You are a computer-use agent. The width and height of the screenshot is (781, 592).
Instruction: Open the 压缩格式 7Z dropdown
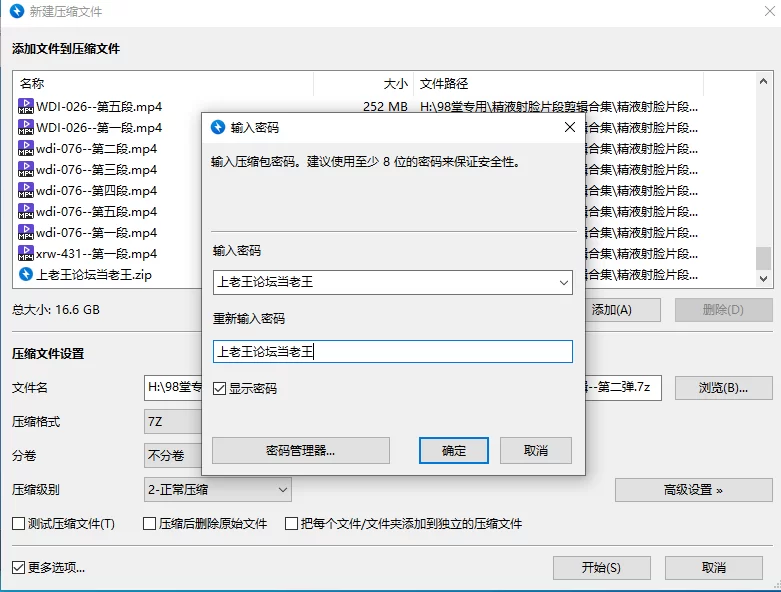173,422
